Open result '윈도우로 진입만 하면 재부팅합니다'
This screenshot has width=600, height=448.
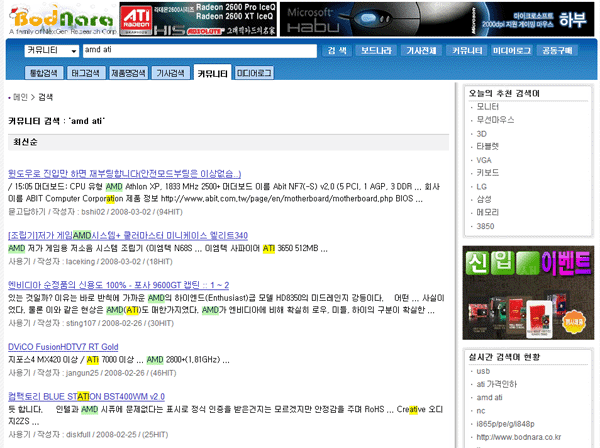[x=125, y=174]
